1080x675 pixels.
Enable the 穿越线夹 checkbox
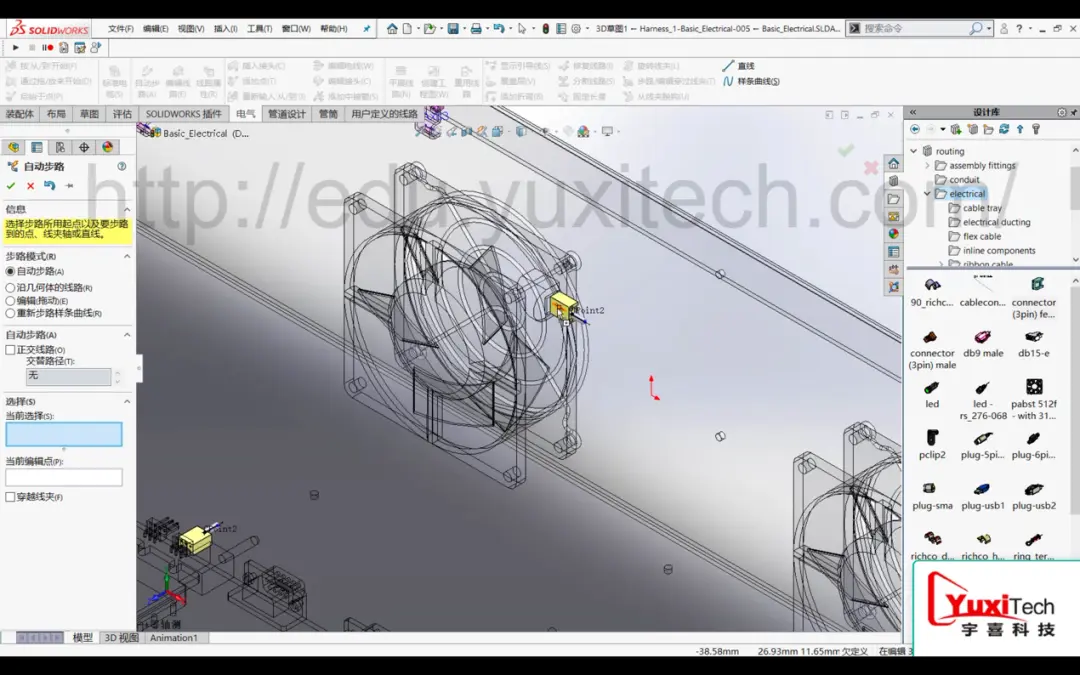coord(10,497)
